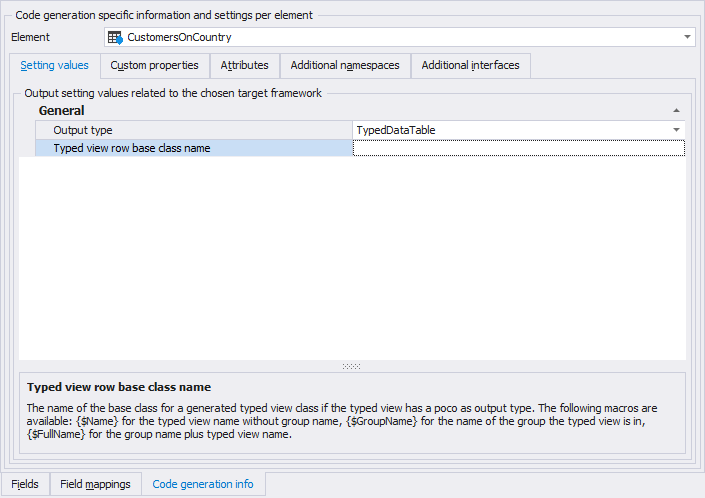
Task: Click the dotted splitter grip above the description
Action: pyautogui.click(x=351, y=366)
